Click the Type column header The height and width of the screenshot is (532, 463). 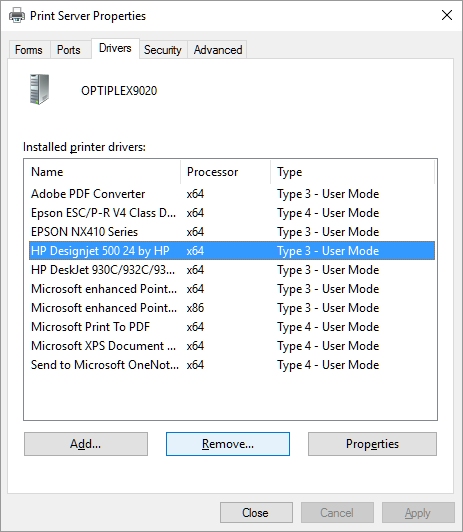pos(352,172)
